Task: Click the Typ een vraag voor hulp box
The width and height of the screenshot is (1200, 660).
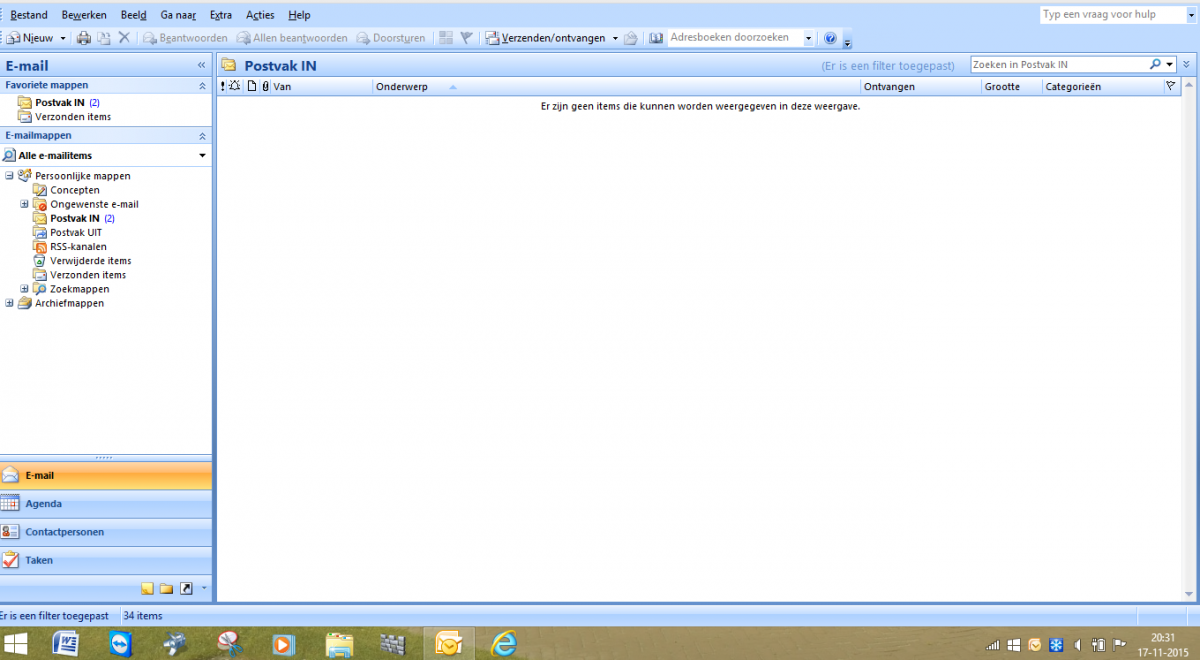Action: [1113, 14]
